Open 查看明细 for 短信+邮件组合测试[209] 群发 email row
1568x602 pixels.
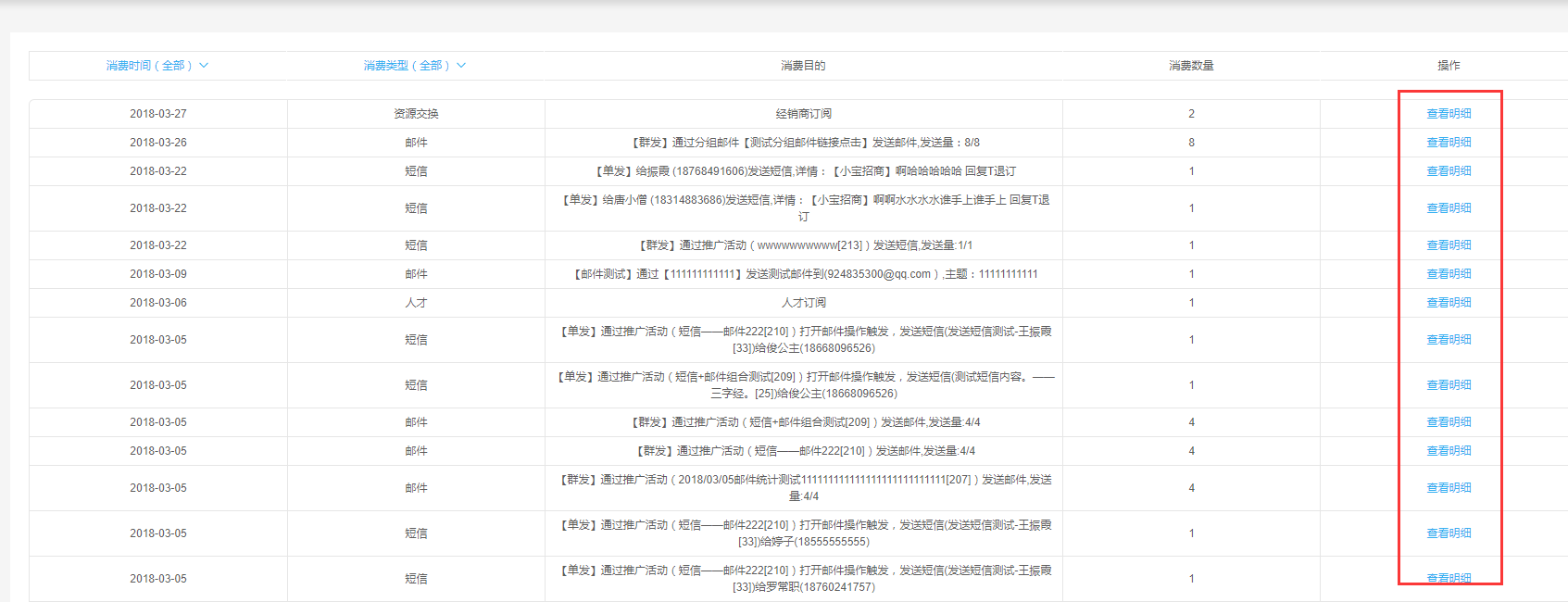point(1449,422)
